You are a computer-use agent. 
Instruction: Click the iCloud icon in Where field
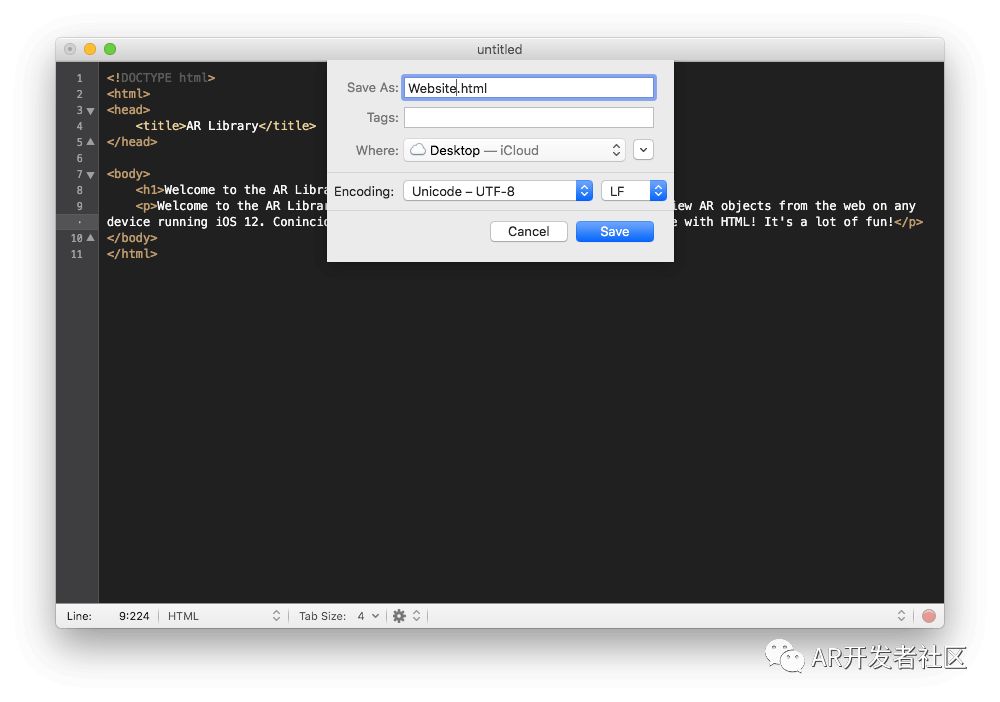point(418,150)
